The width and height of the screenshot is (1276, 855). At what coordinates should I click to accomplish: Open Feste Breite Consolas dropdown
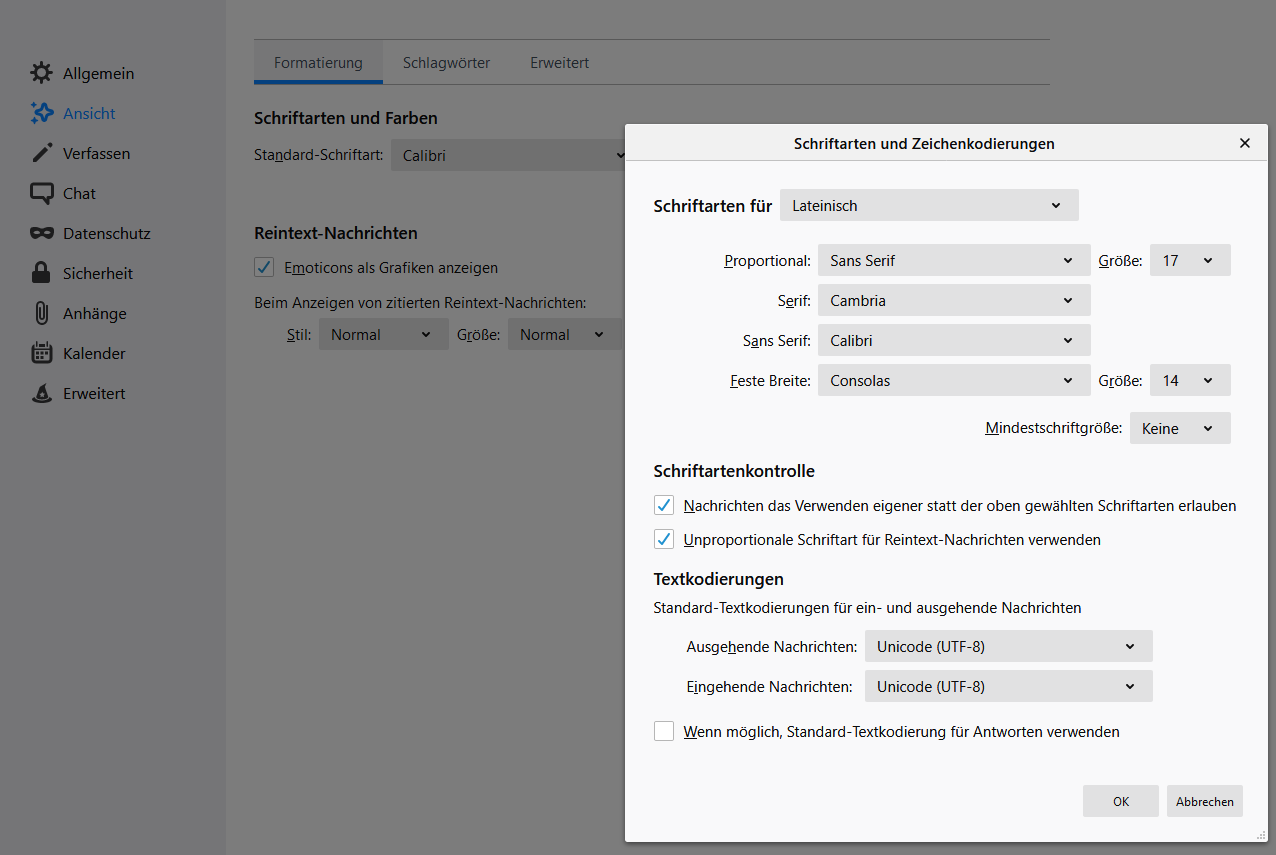click(954, 380)
